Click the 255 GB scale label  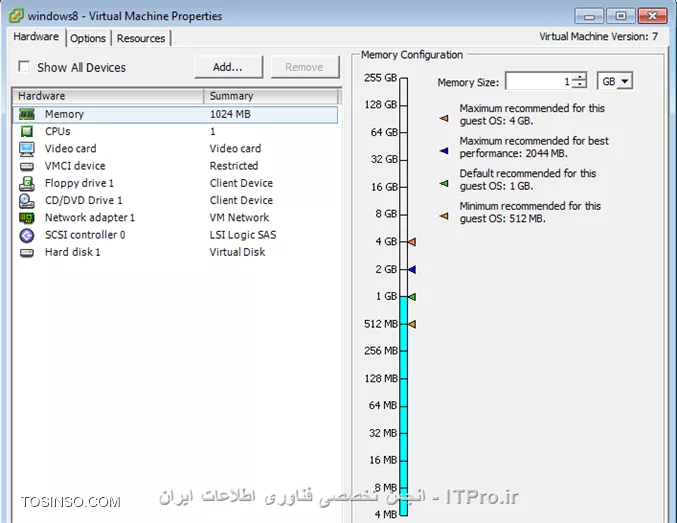pyautogui.click(x=380, y=78)
